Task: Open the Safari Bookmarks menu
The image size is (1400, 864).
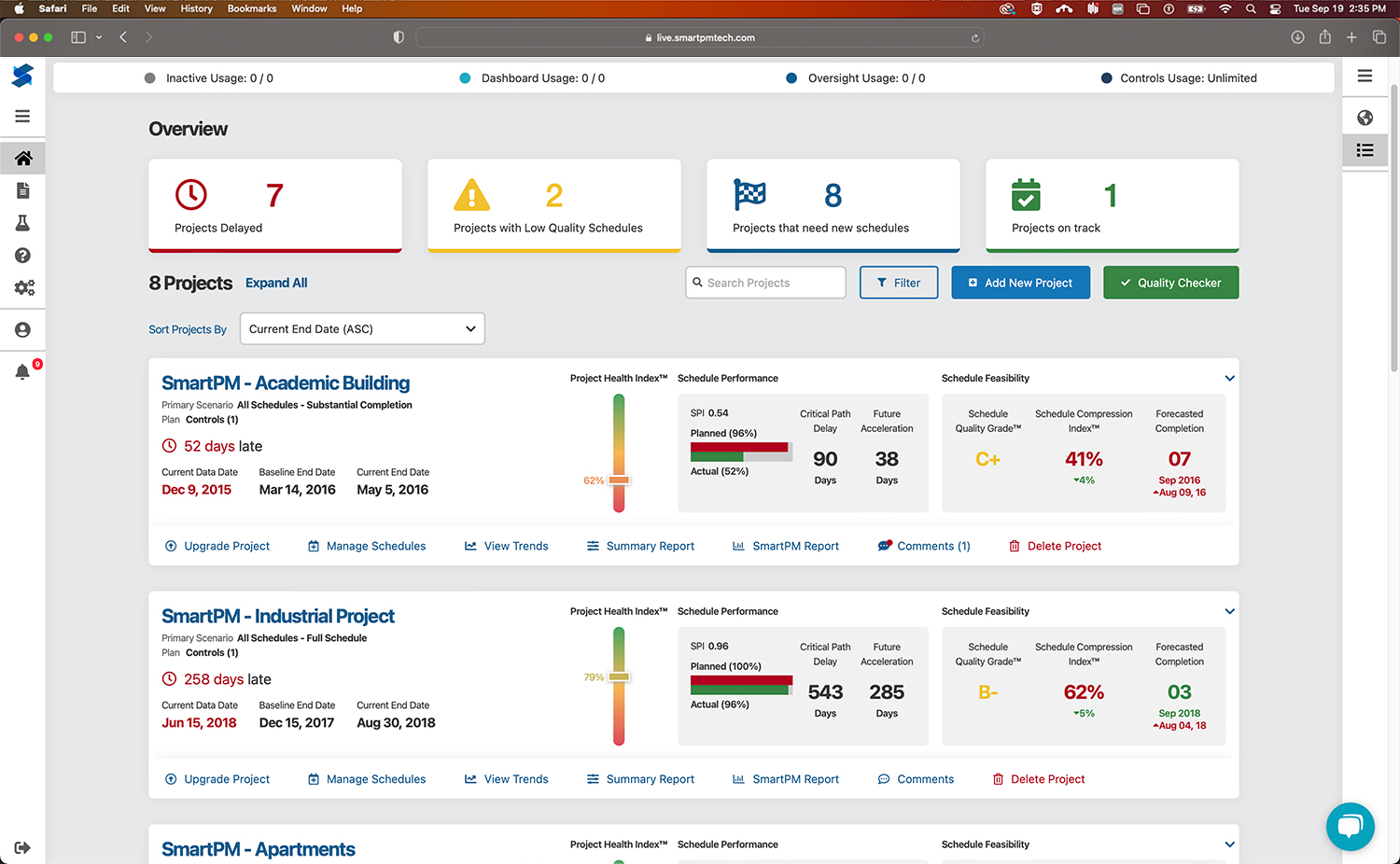Action: [252, 8]
